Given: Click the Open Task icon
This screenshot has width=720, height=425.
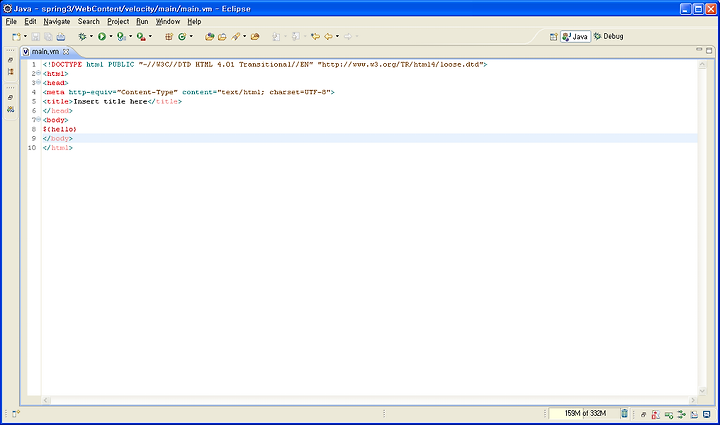Looking at the screenshot, I should [x=222, y=37].
